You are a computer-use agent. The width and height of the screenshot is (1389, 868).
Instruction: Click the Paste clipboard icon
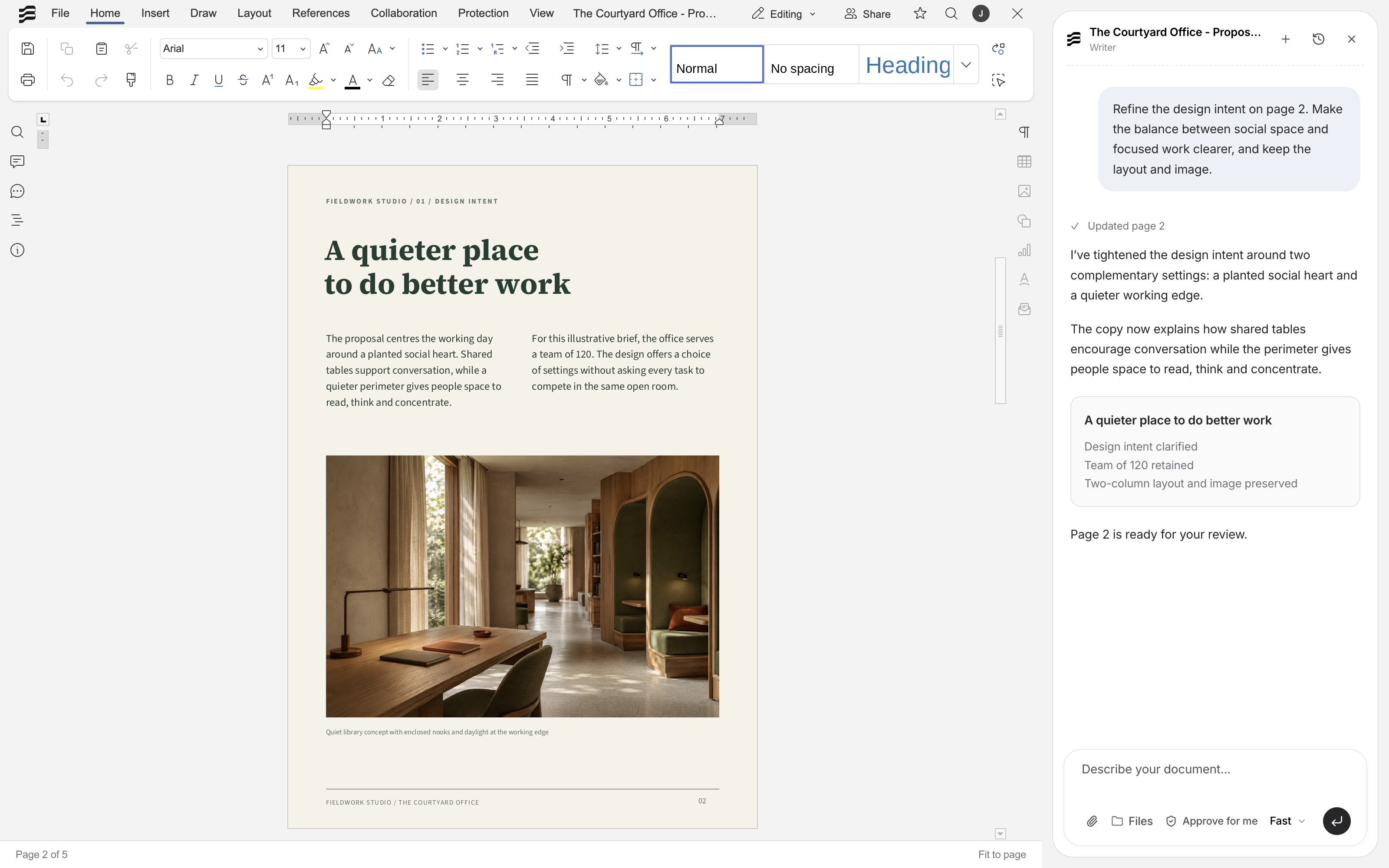pyautogui.click(x=102, y=49)
